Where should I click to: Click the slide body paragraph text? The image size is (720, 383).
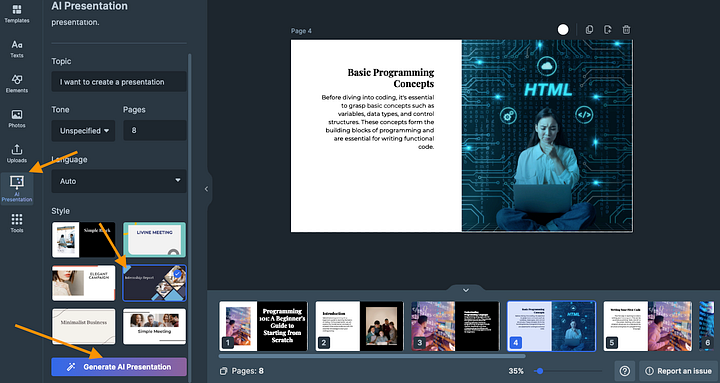[x=377, y=122]
